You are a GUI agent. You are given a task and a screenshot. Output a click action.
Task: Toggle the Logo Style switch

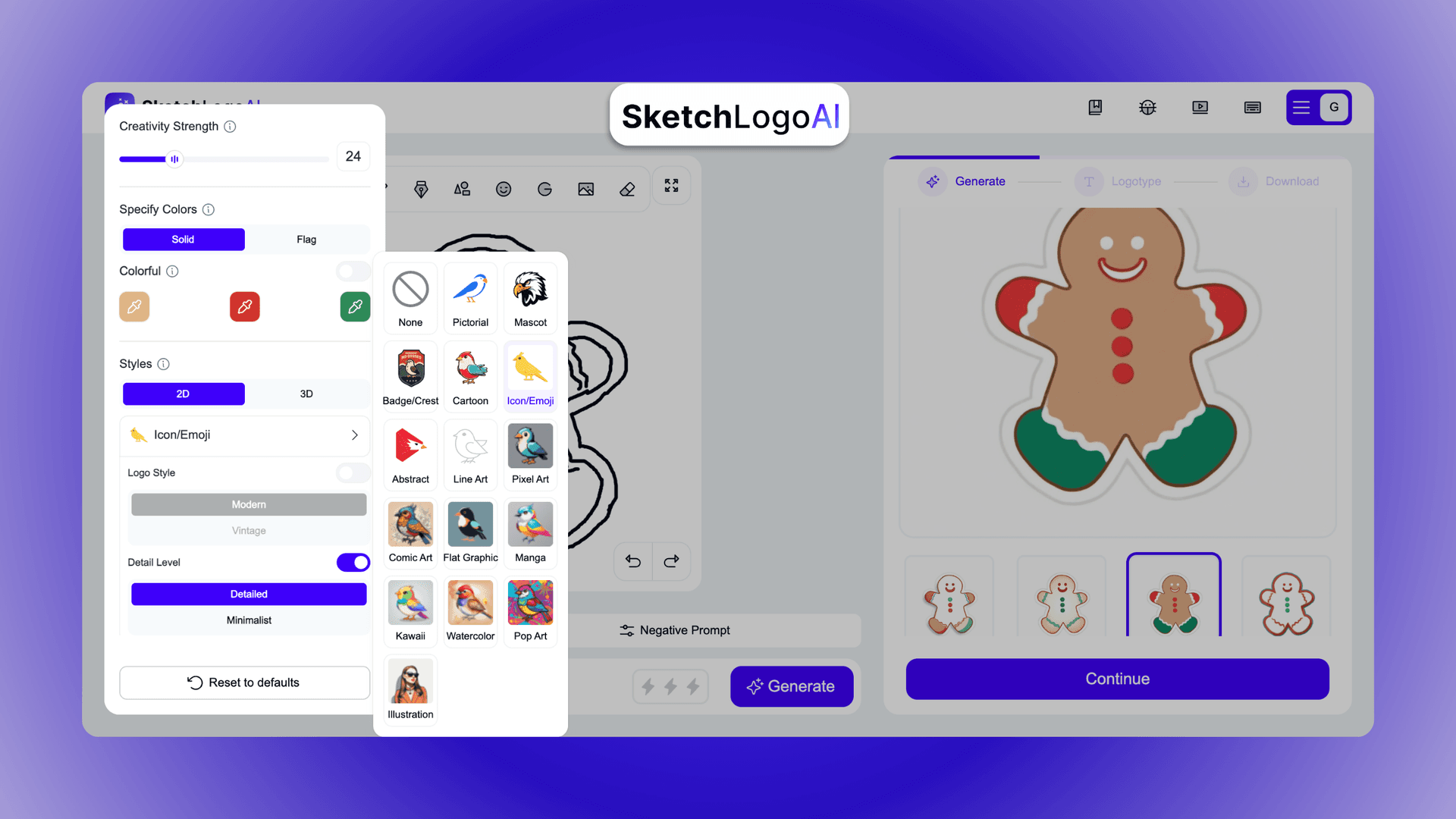point(353,472)
